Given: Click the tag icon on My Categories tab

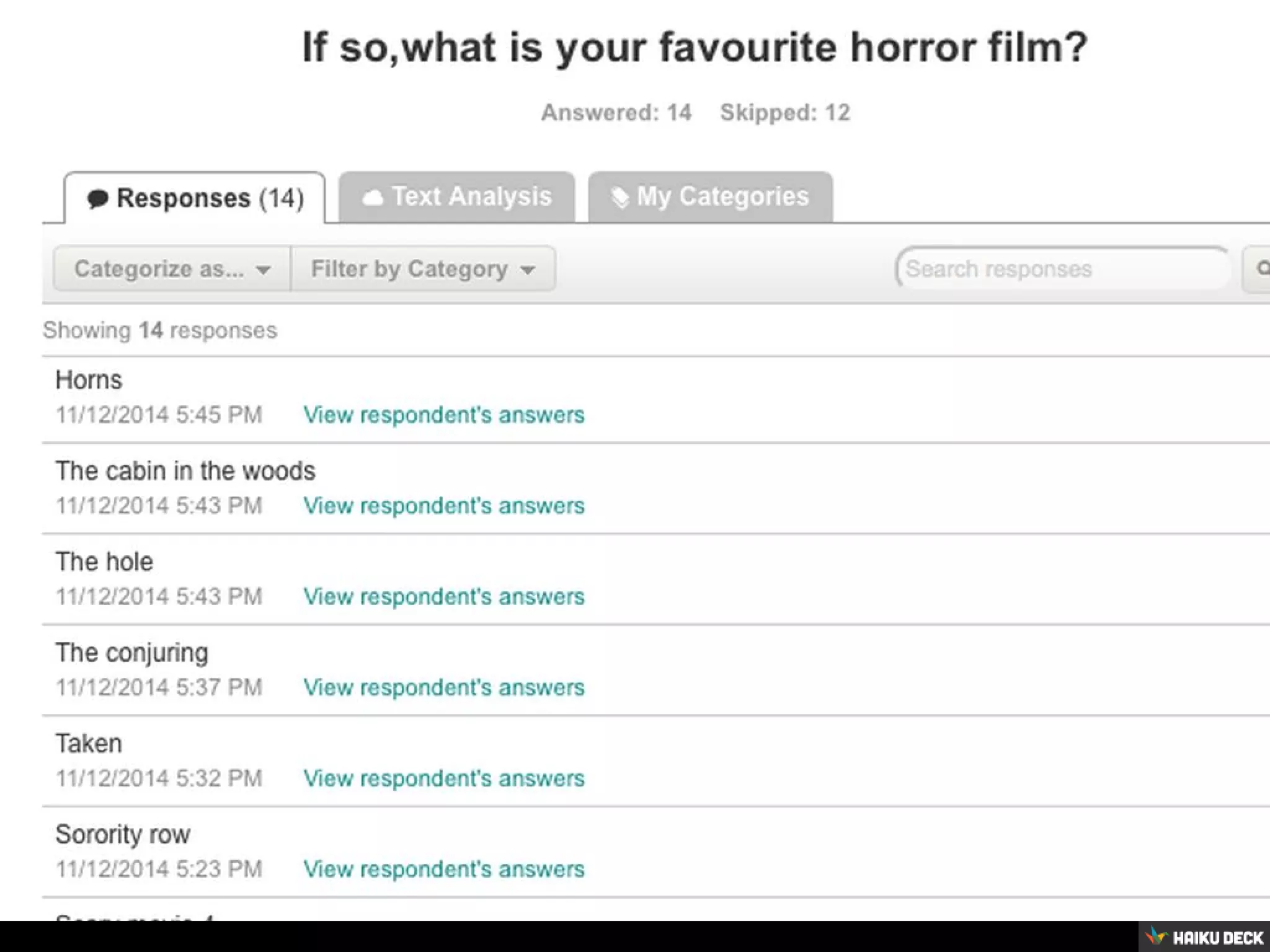Looking at the screenshot, I should pos(619,198).
